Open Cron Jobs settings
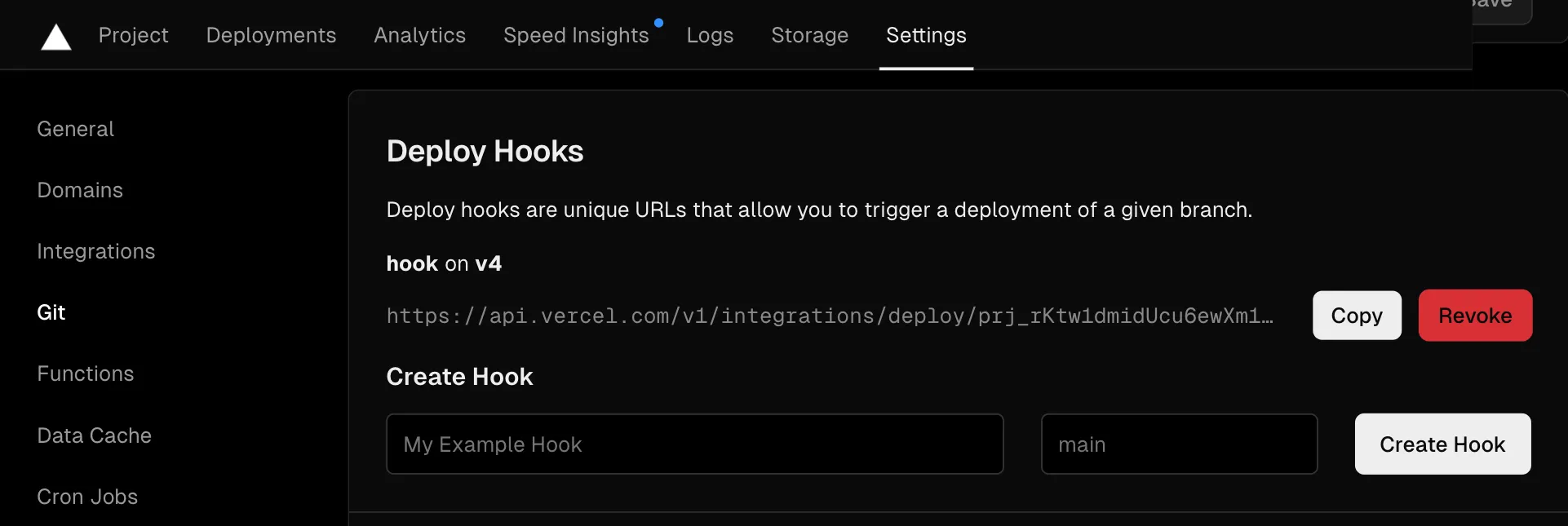 click(x=87, y=497)
